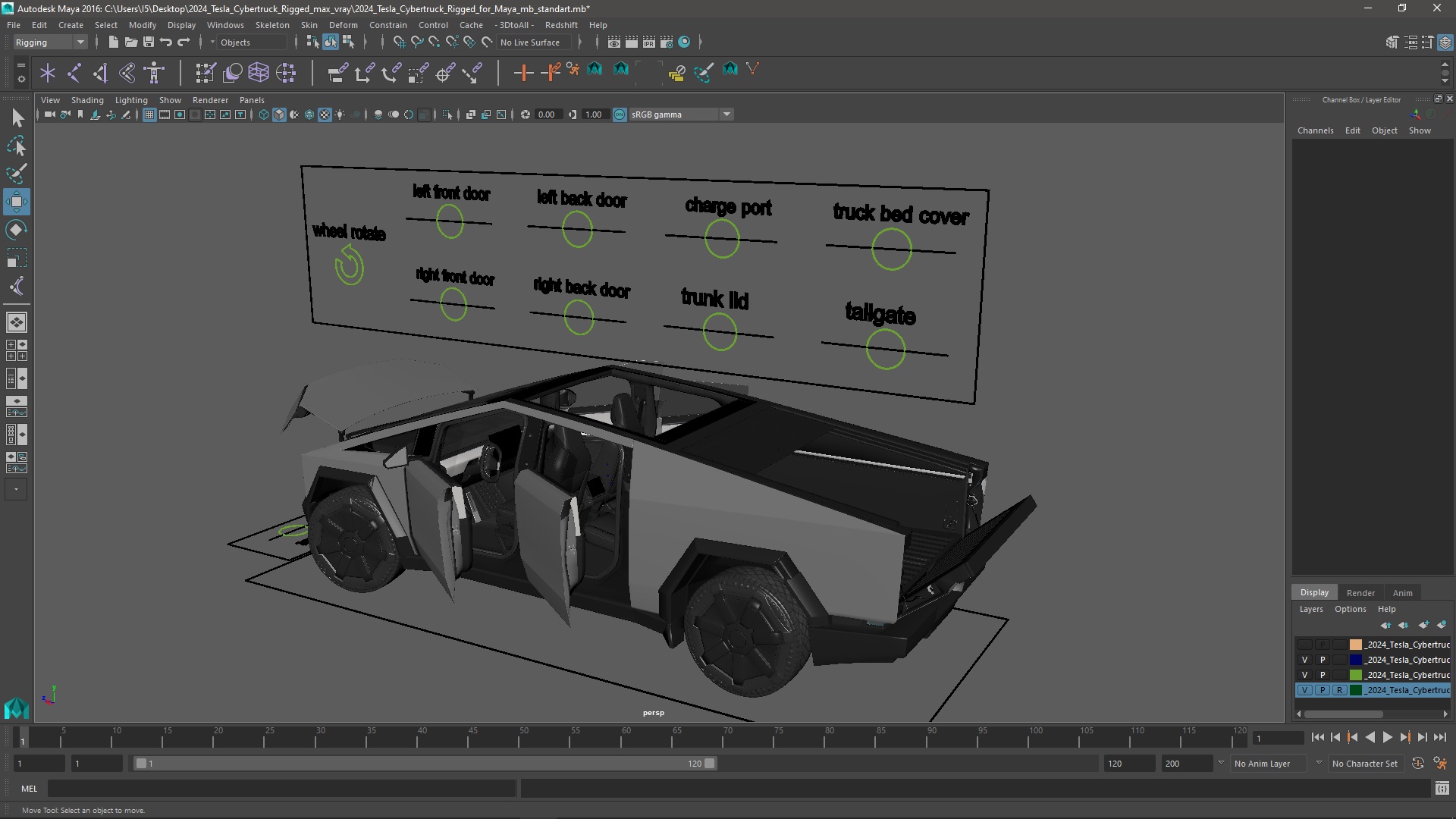This screenshot has height=819, width=1456.
Task: Click the MEL command language label
Action: pyautogui.click(x=29, y=789)
